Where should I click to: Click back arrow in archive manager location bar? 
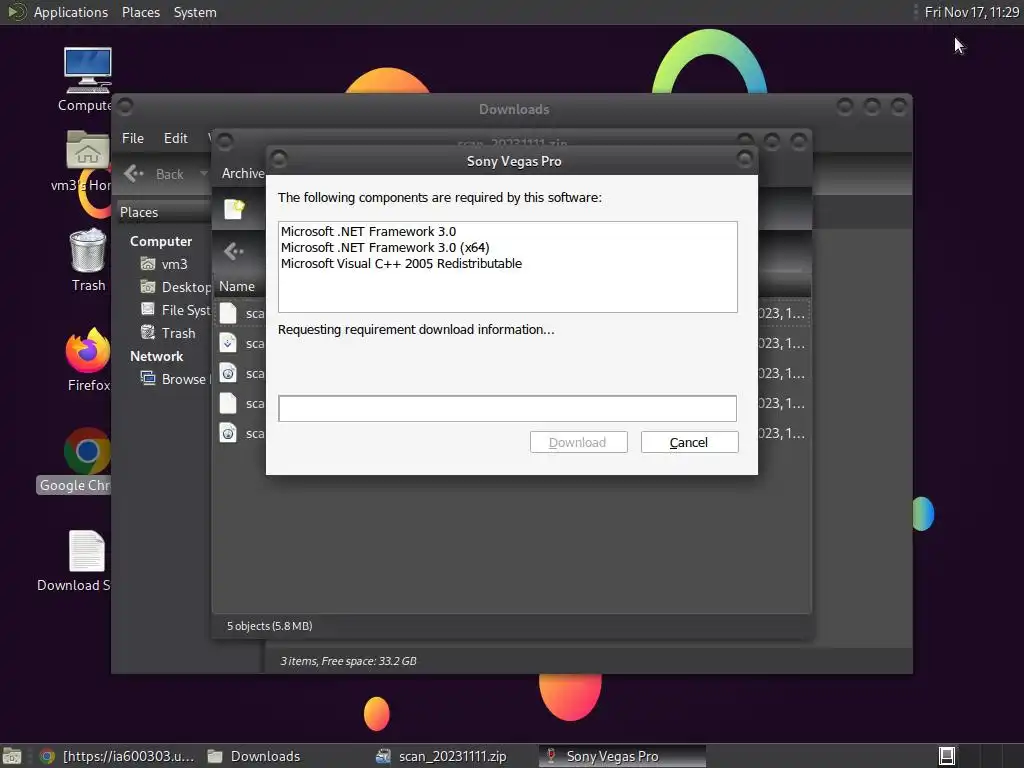234,251
